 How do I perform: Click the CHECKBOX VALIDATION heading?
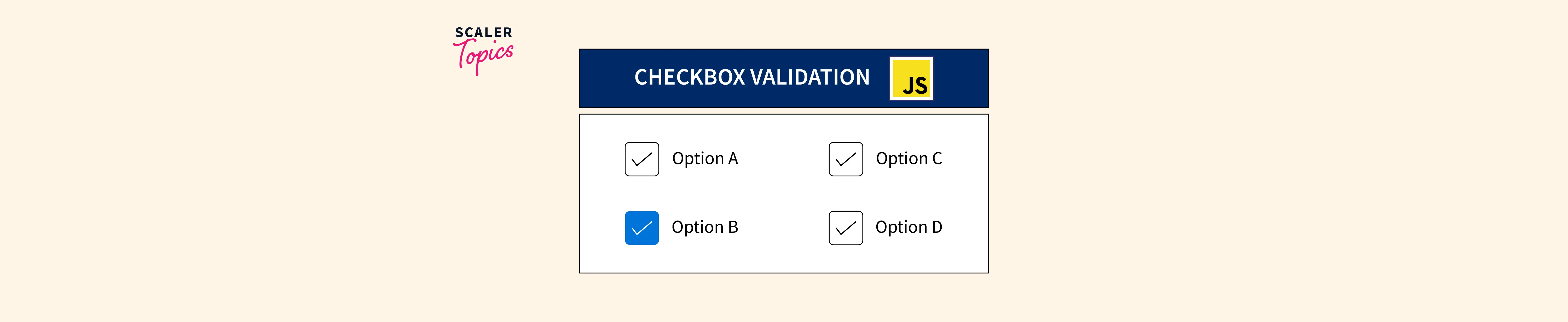pos(752,78)
